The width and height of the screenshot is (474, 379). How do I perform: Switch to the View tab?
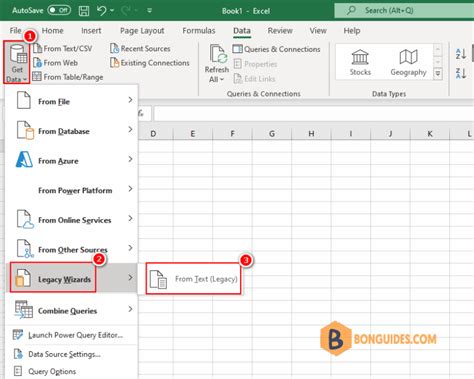pyautogui.click(x=318, y=30)
